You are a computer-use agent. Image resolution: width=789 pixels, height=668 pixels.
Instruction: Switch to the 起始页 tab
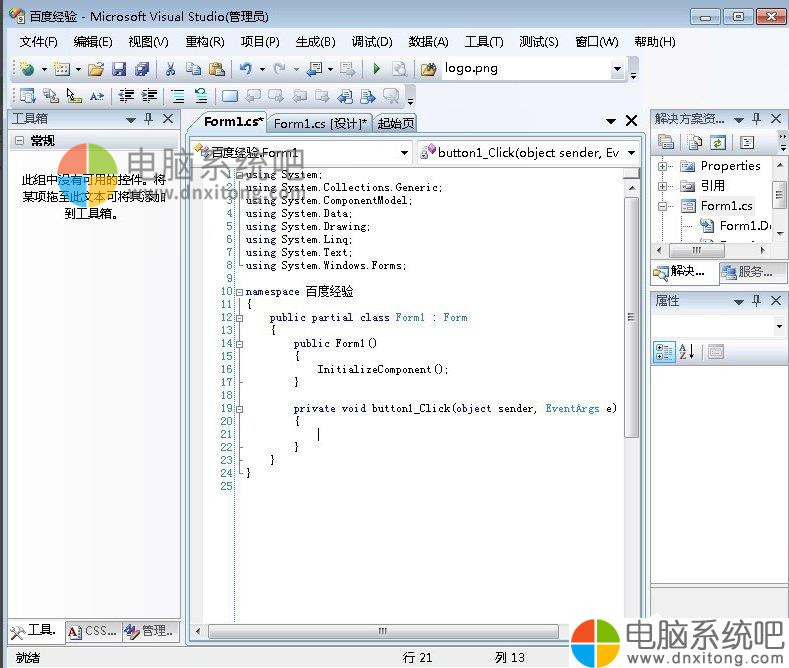pos(396,123)
